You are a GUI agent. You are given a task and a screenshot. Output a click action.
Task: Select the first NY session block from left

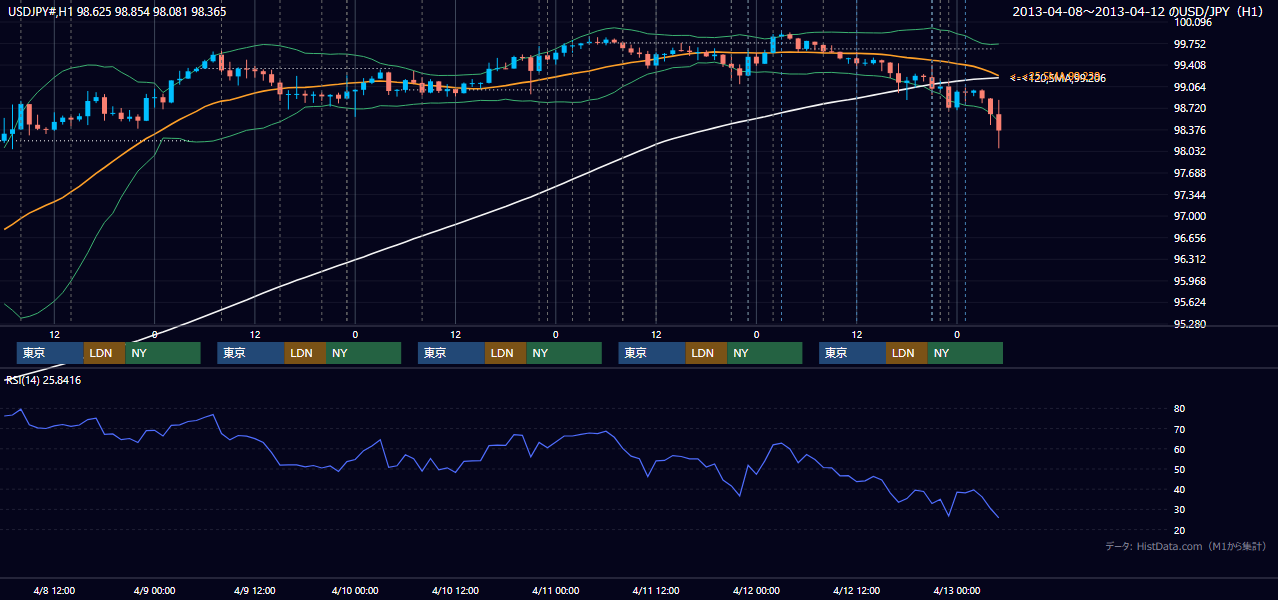[163, 353]
